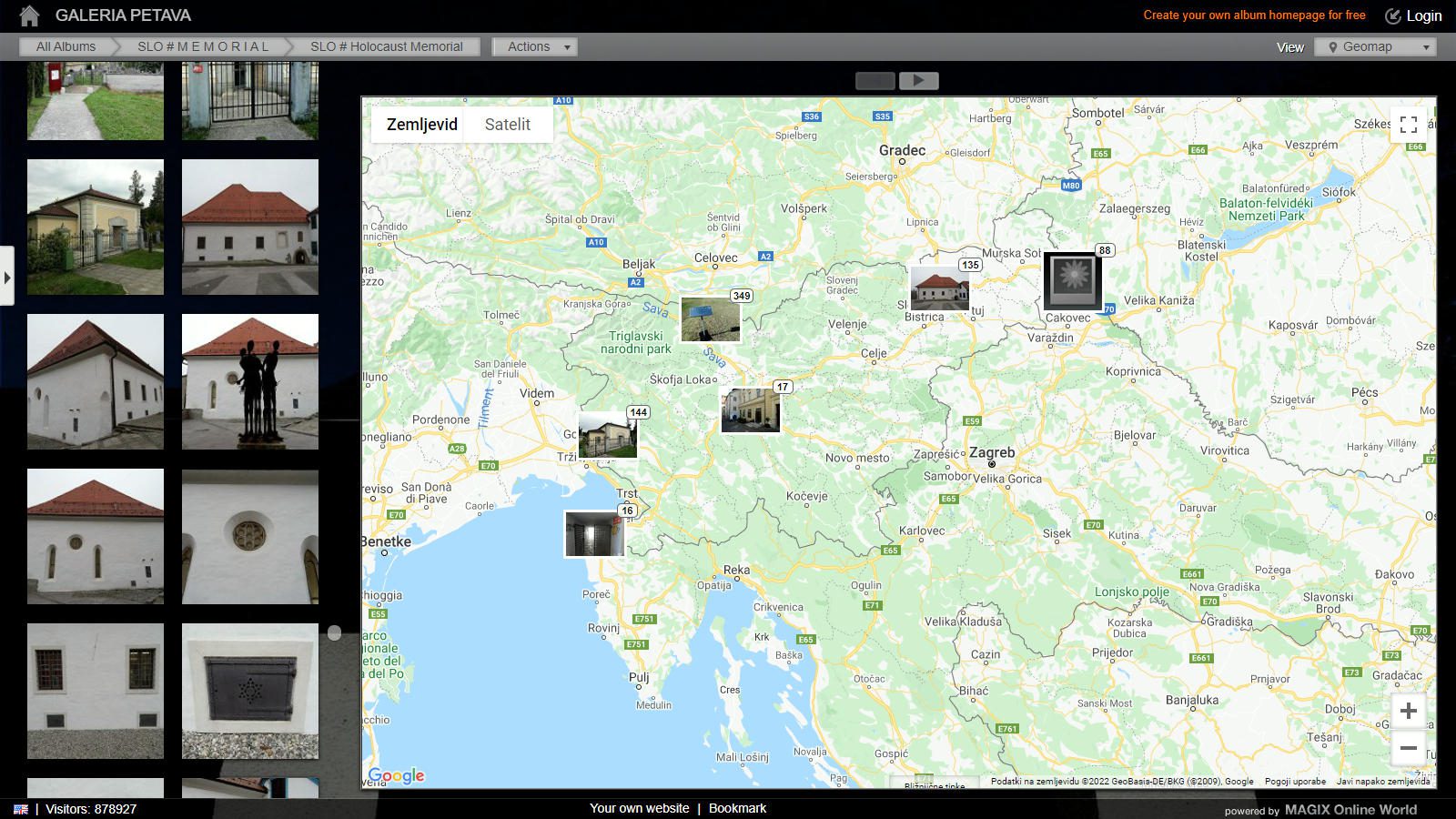
Task: Click Create your own album homepage link
Action: tap(1254, 15)
